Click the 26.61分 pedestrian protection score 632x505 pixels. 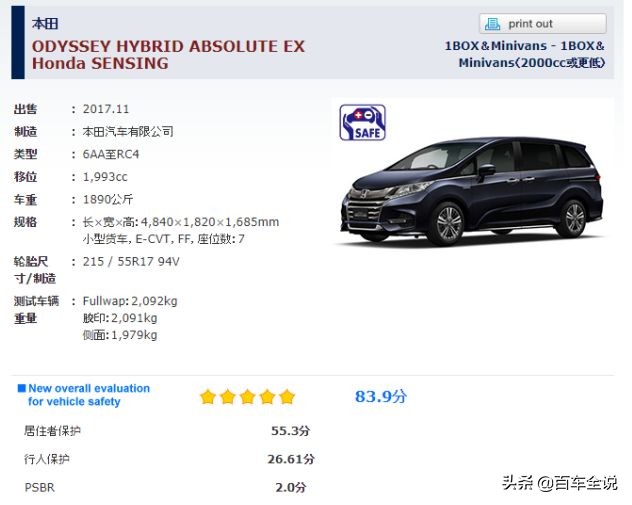291,459
